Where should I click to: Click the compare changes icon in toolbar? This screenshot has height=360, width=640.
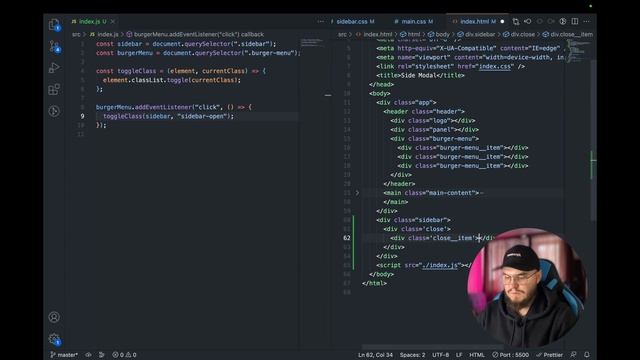tap(516, 21)
